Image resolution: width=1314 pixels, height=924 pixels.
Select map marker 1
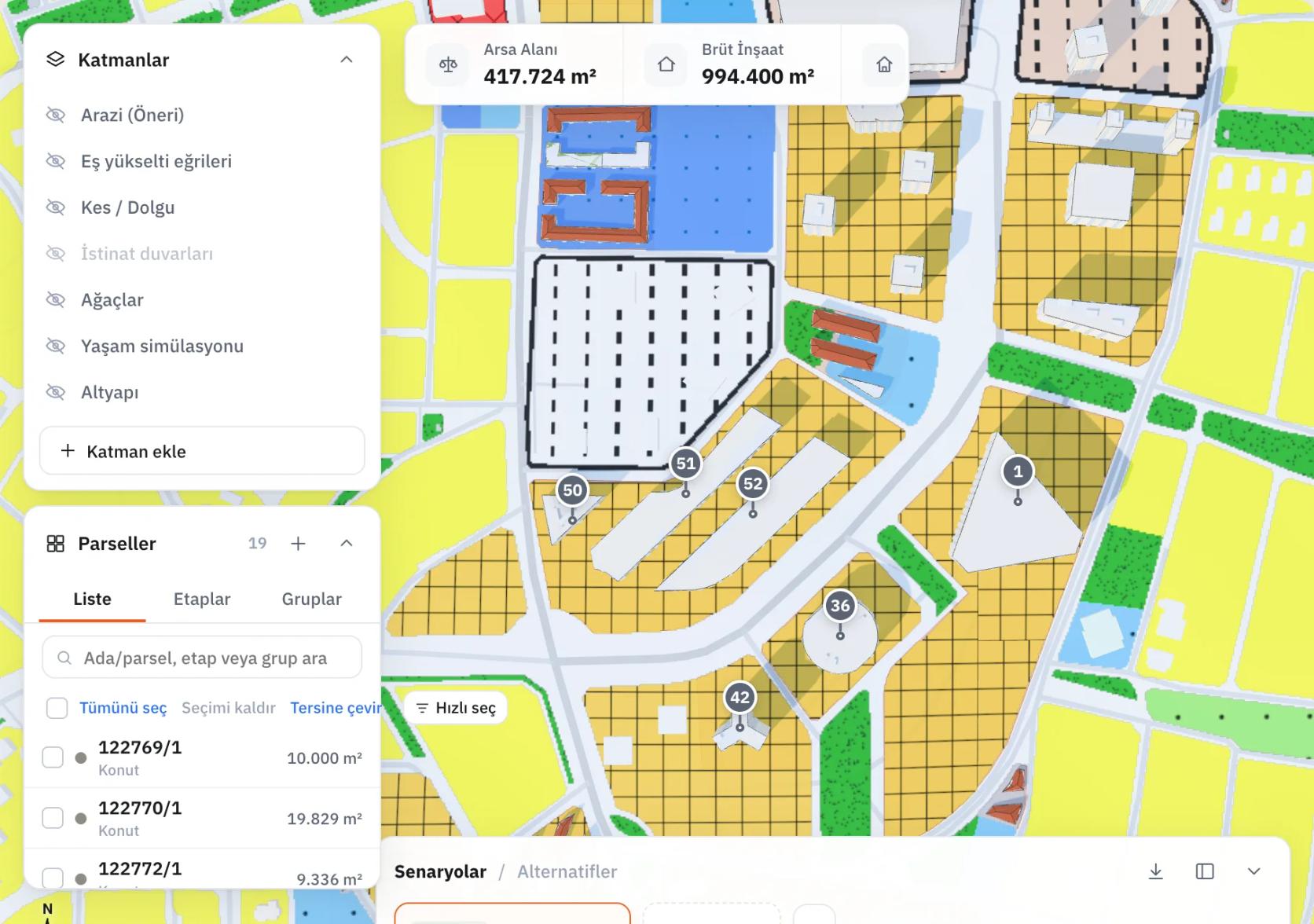(1018, 471)
